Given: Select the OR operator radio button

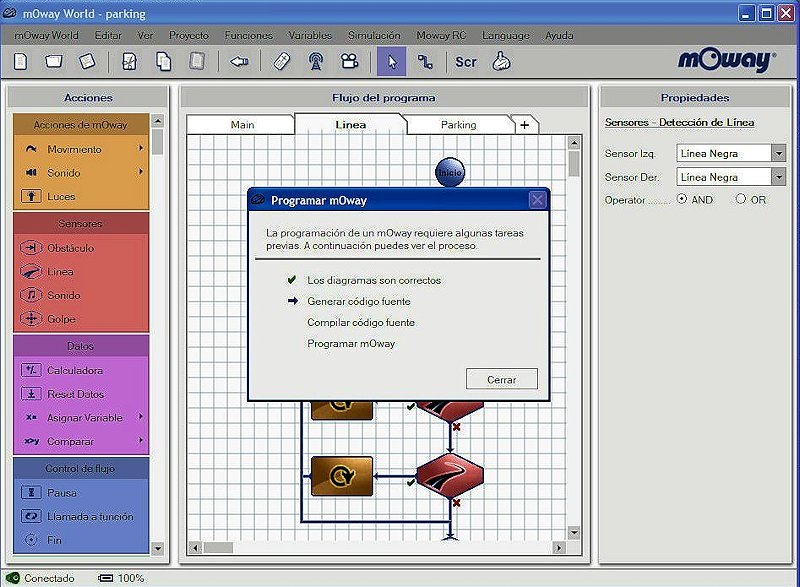Looking at the screenshot, I should click(x=741, y=199).
